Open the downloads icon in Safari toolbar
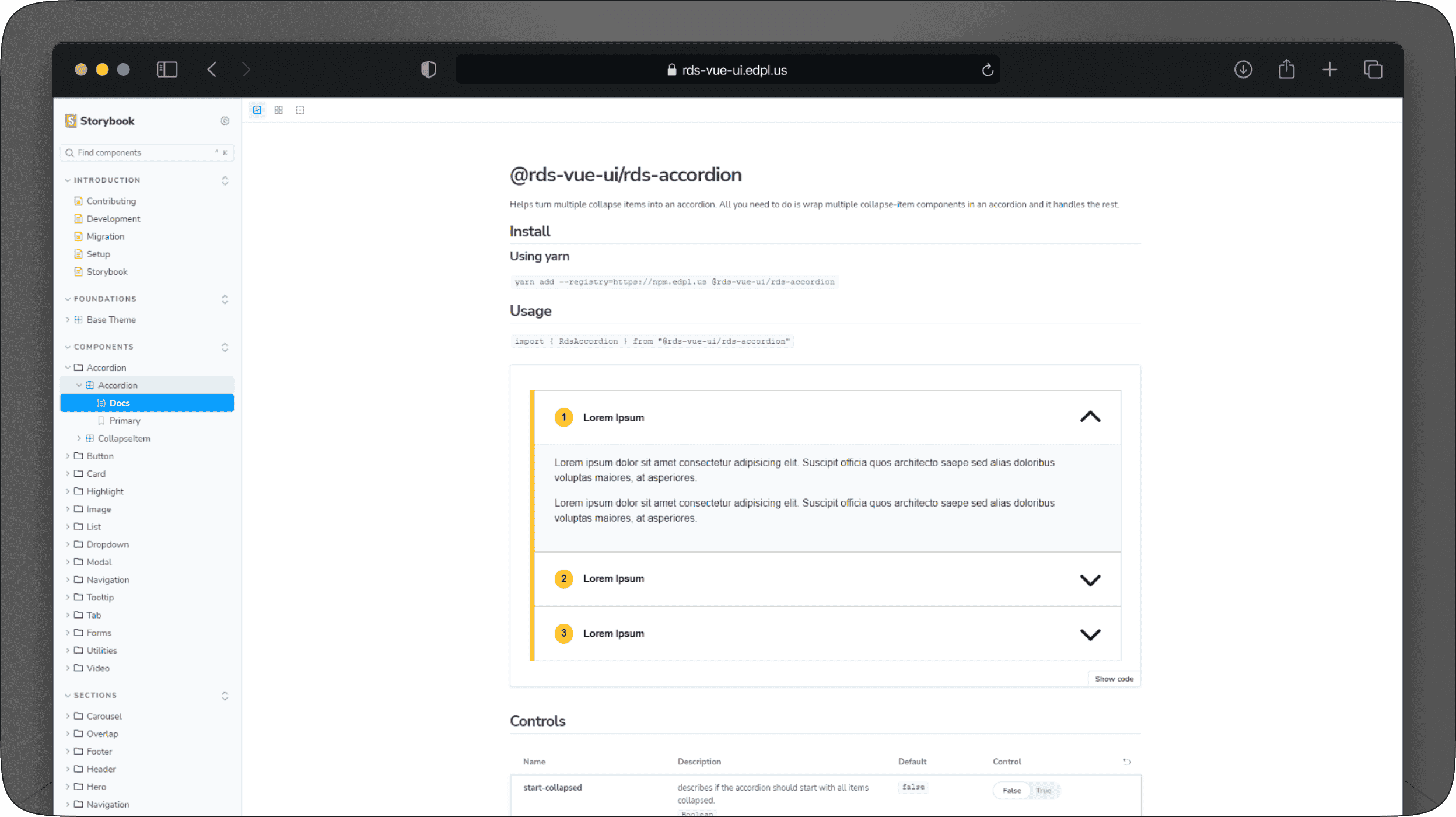 [x=1243, y=70]
